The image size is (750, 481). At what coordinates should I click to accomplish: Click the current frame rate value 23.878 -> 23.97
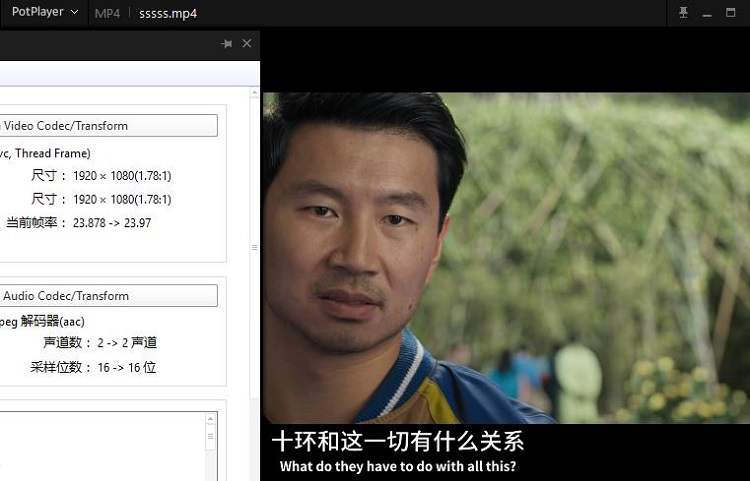coord(112,223)
